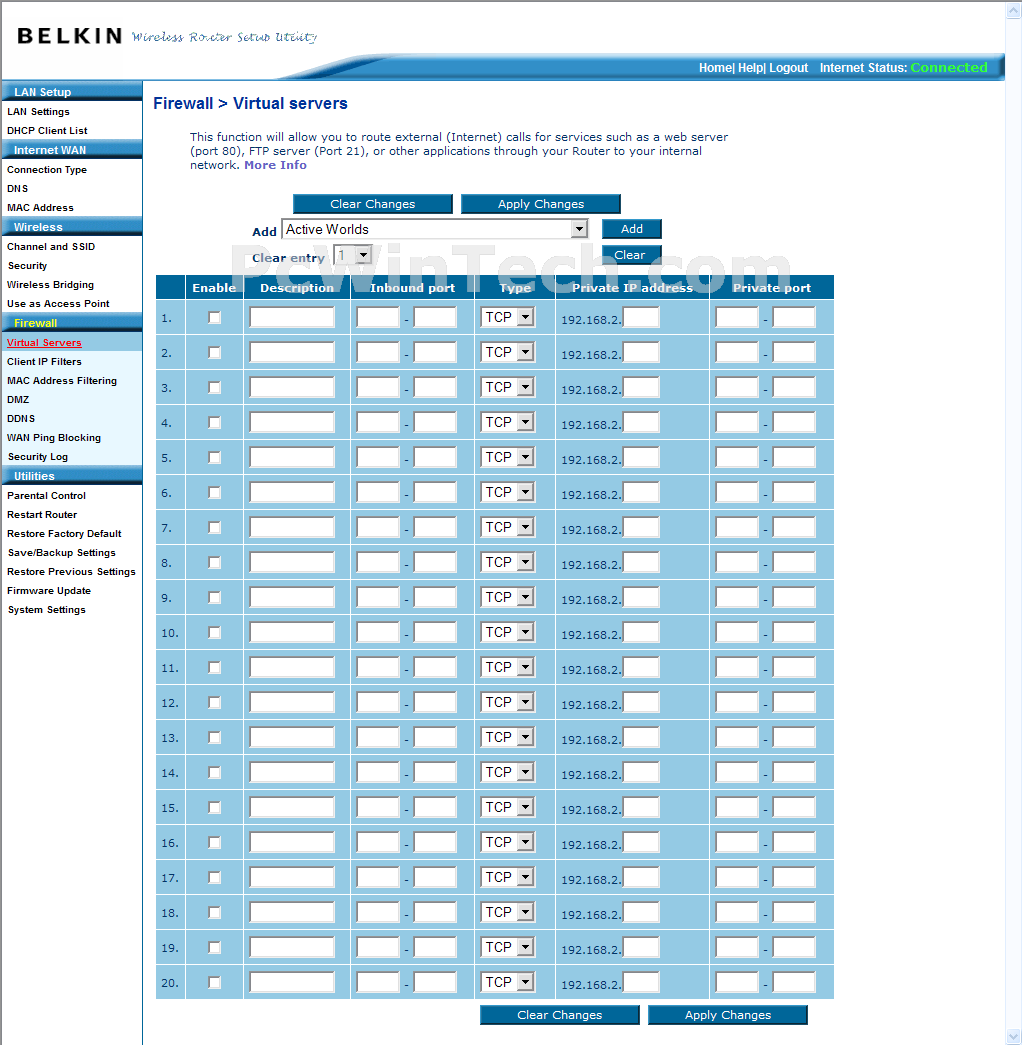This screenshot has height=1045, width=1022.
Task: Open the TCP dropdown in row 11
Action: click(507, 667)
